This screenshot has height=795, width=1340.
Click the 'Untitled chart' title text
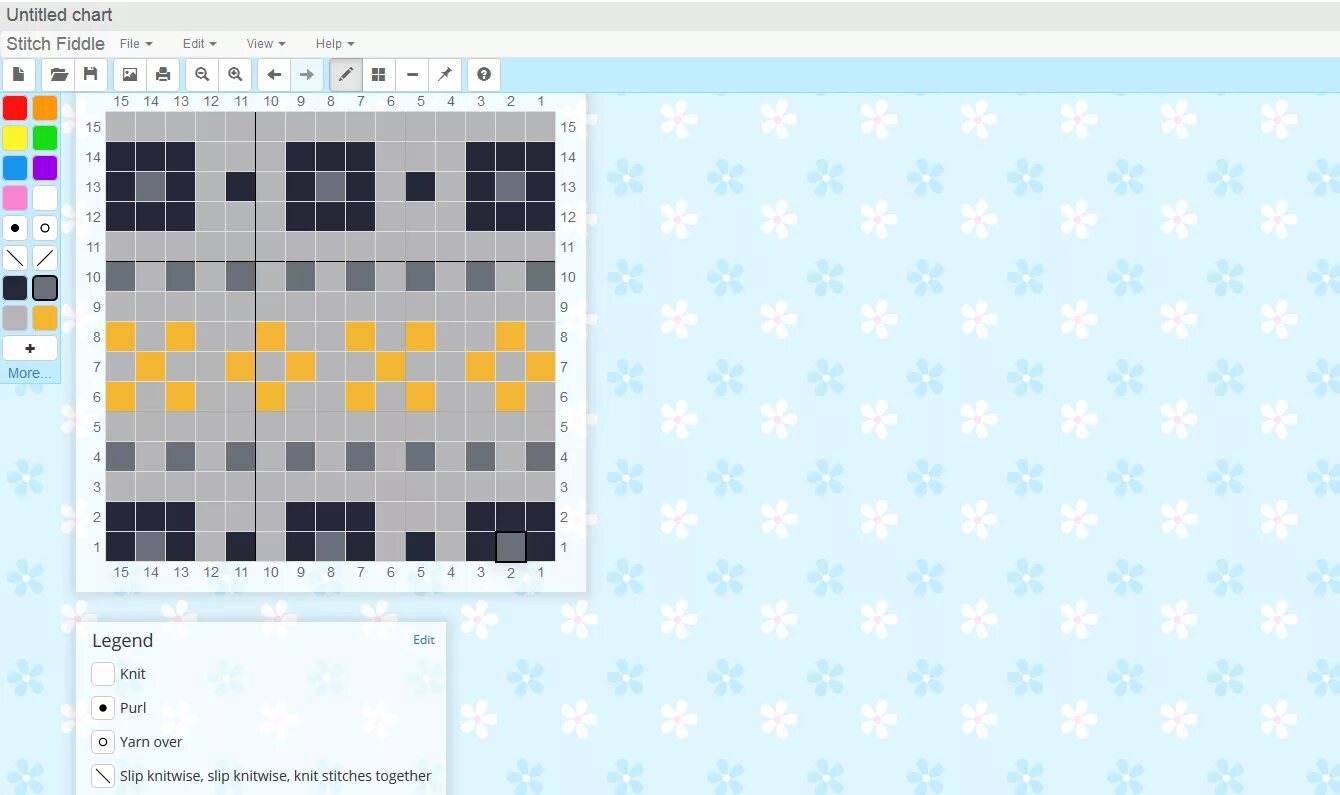(x=59, y=15)
